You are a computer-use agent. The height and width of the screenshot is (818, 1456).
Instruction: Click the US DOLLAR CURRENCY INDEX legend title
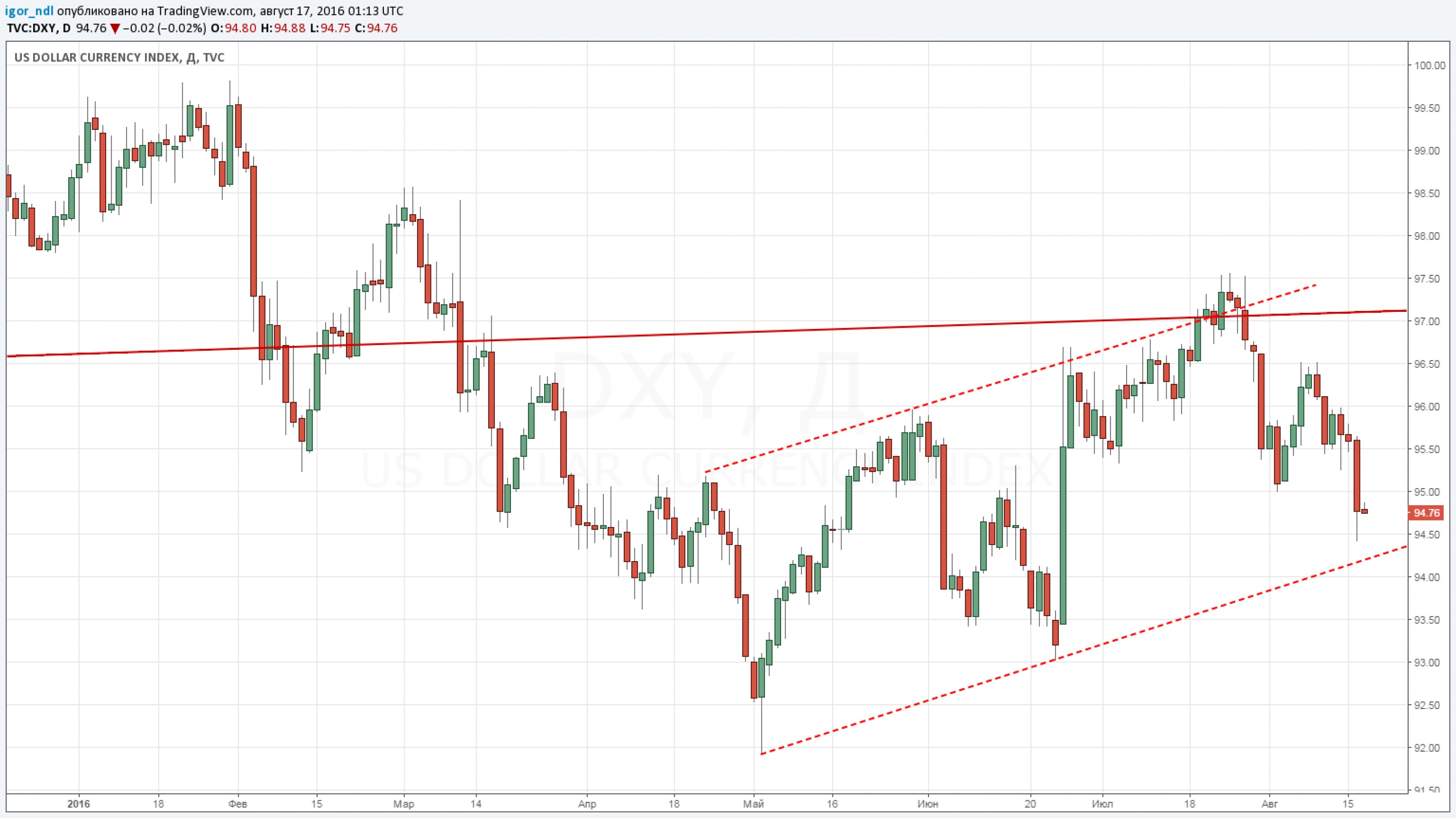click(96, 58)
